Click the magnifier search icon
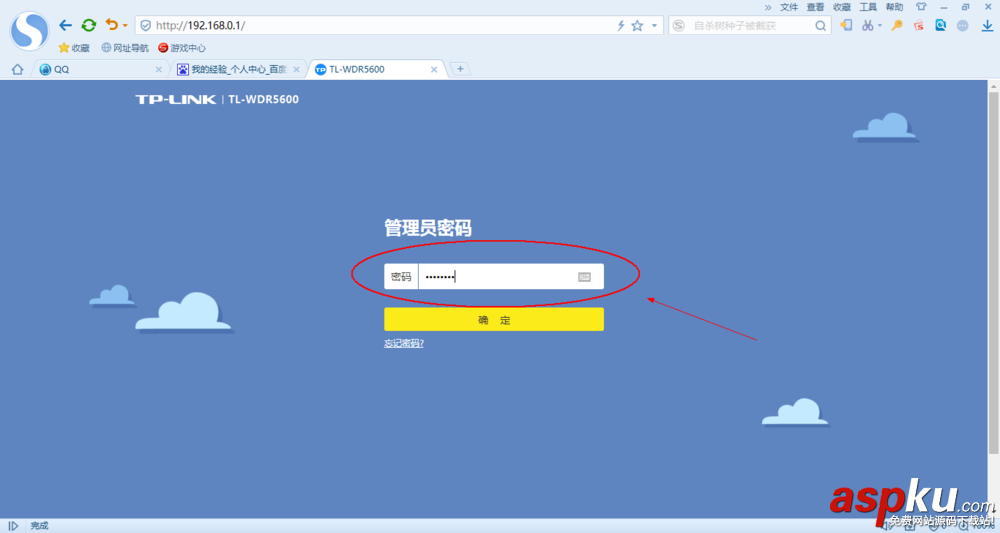 821,26
